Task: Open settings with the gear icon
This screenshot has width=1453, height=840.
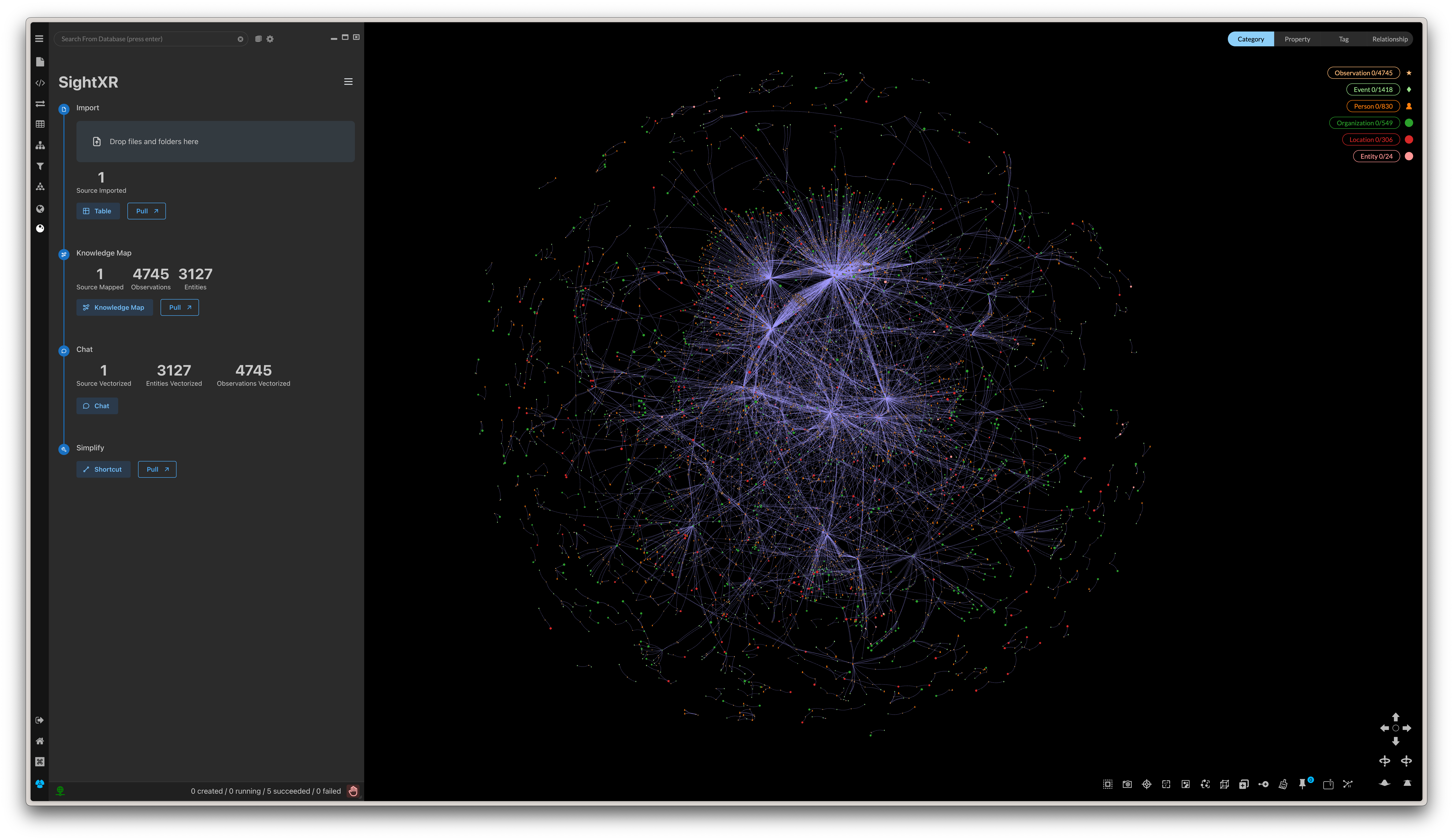Action: 270,39
